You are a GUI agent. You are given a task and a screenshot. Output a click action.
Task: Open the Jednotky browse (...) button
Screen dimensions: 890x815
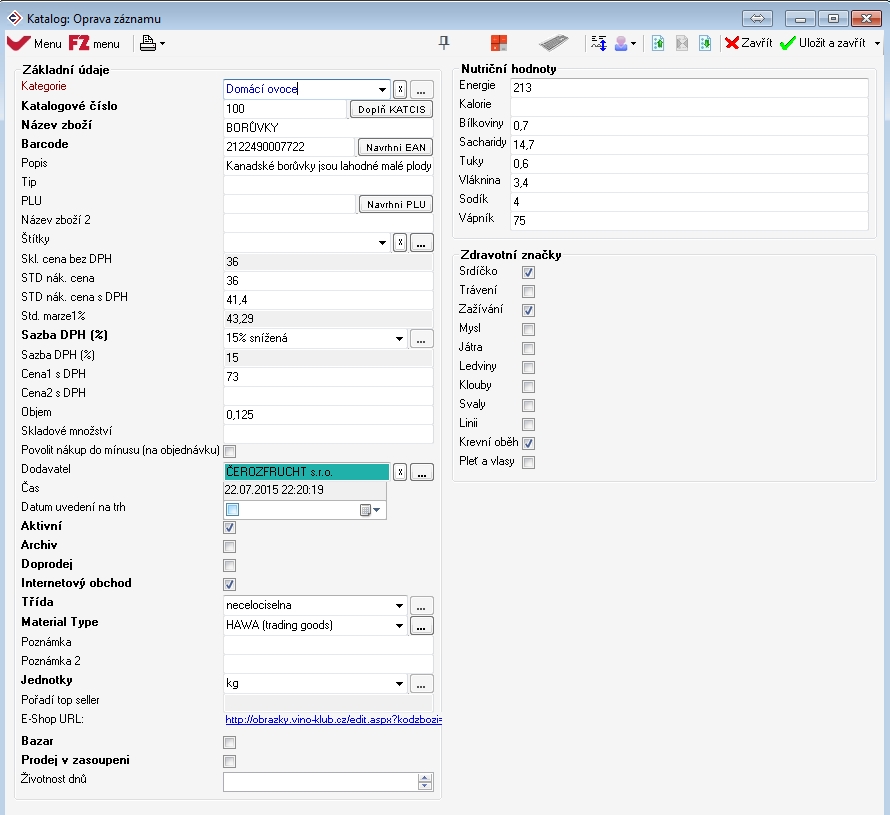point(421,683)
